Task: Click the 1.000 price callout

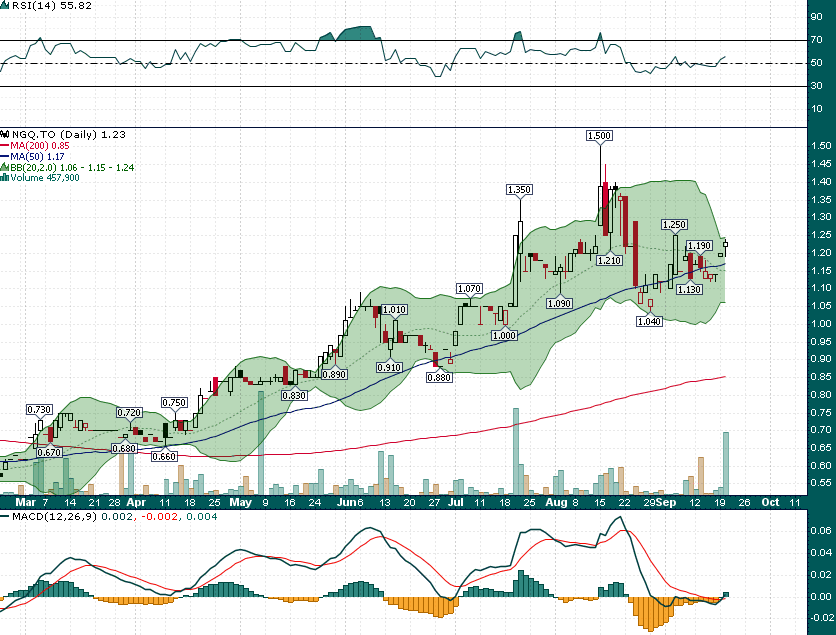Action: pos(504,335)
